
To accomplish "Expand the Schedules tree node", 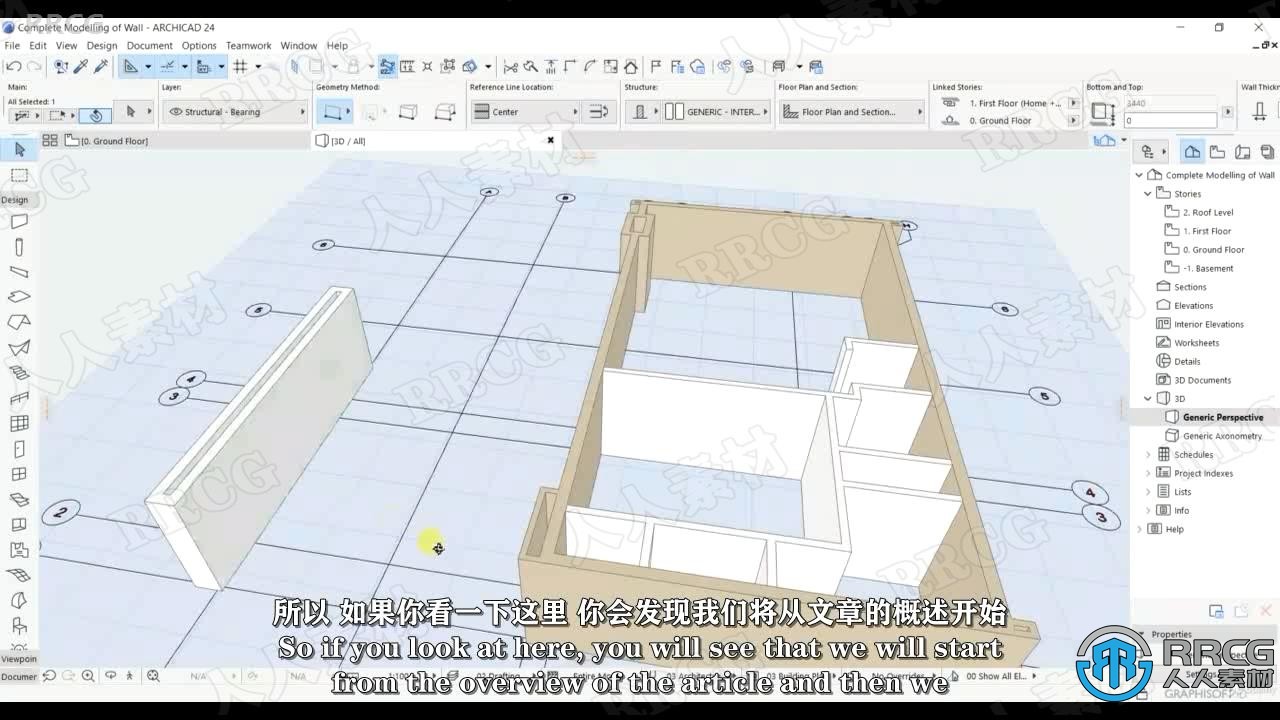I will (1148, 454).
